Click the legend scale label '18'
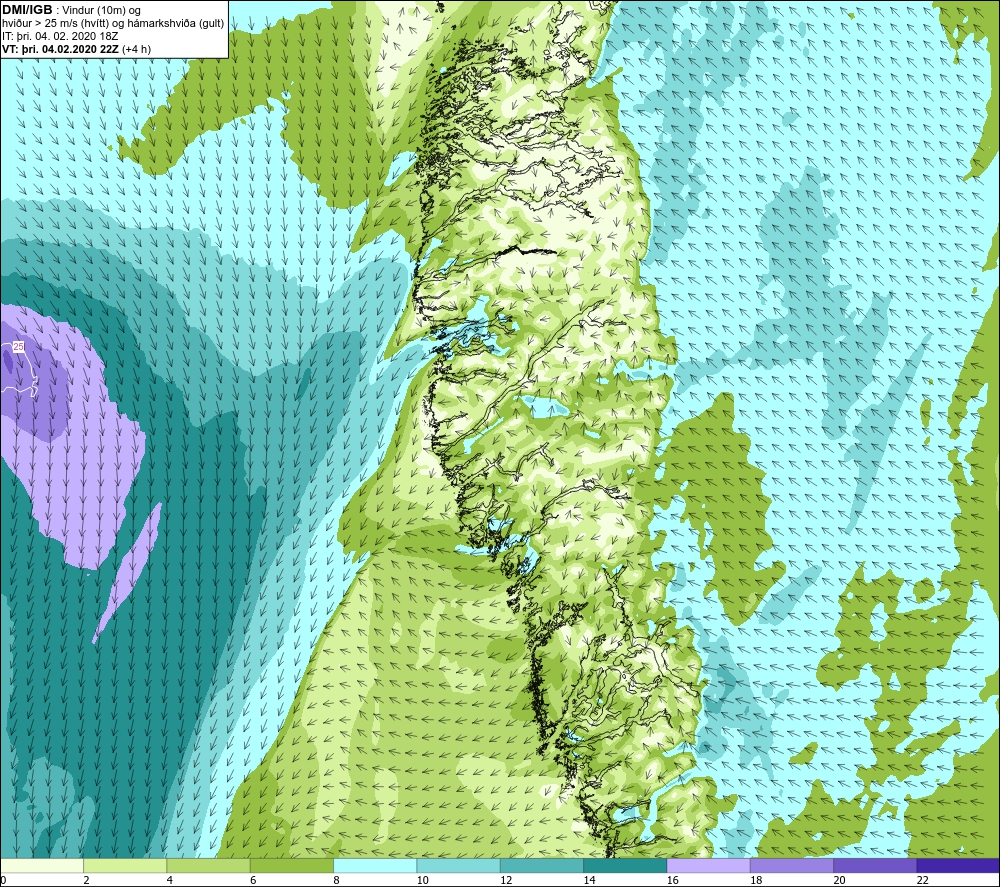 [756, 880]
